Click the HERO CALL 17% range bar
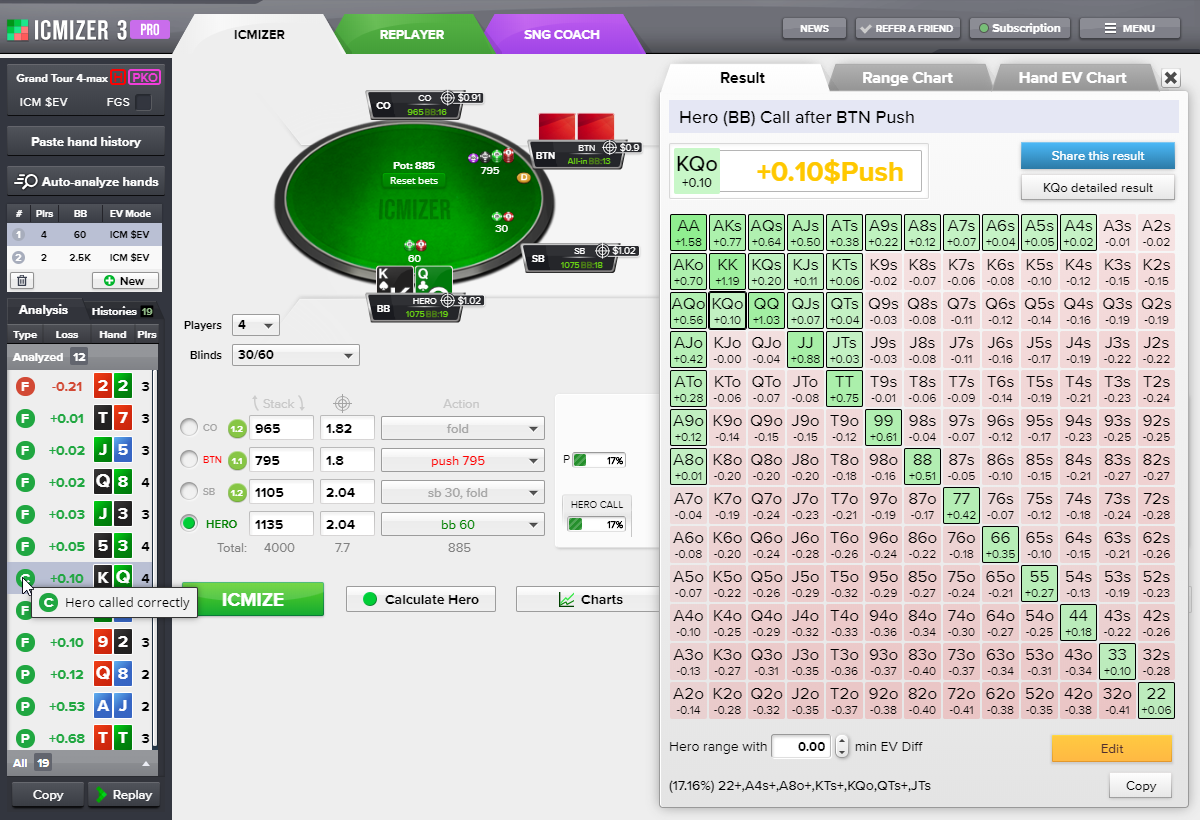The height and width of the screenshot is (820, 1200). click(x=597, y=524)
